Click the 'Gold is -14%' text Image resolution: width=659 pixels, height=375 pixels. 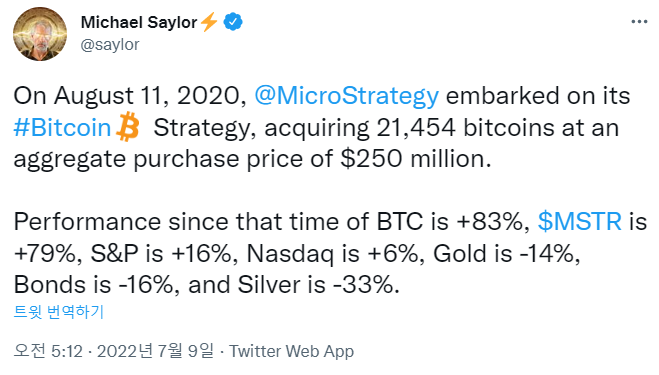click(x=506, y=254)
